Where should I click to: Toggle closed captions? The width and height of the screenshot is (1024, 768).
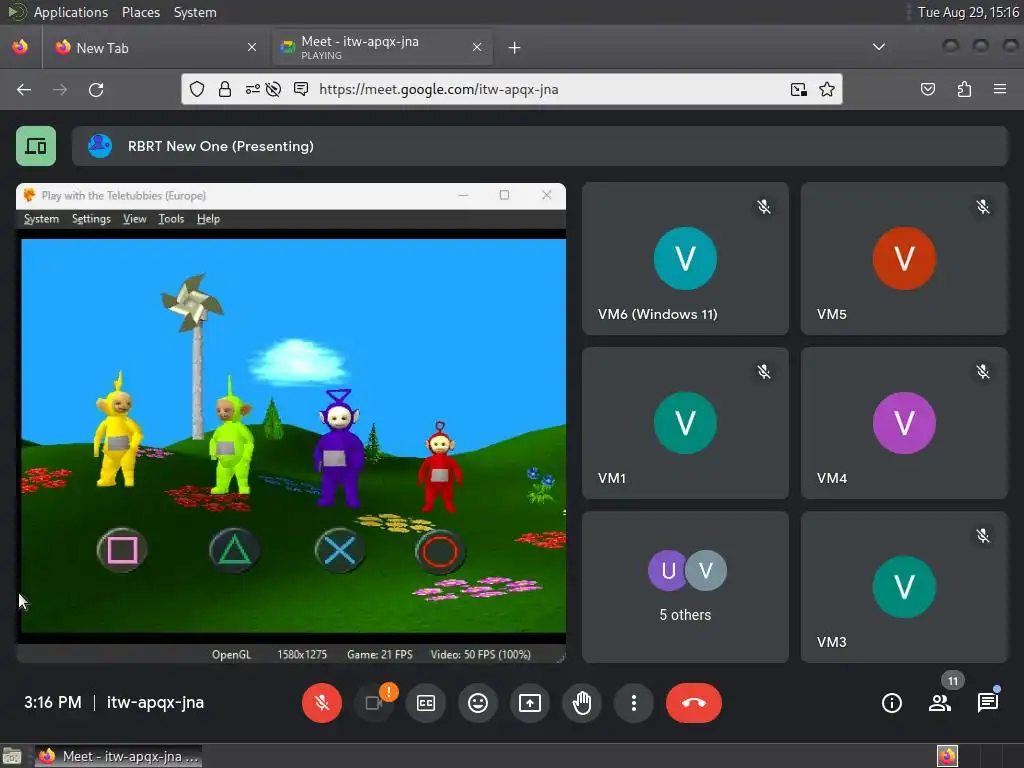426,703
